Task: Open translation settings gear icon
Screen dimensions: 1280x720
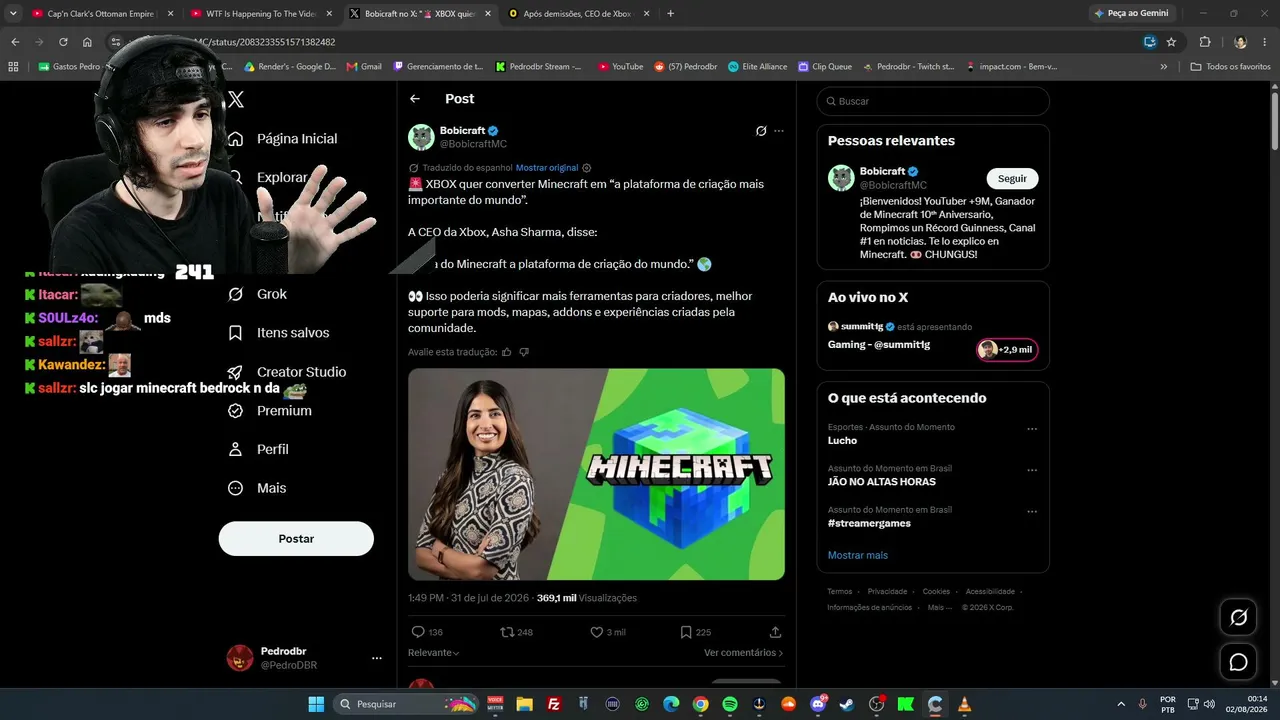Action: tap(587, 168)
